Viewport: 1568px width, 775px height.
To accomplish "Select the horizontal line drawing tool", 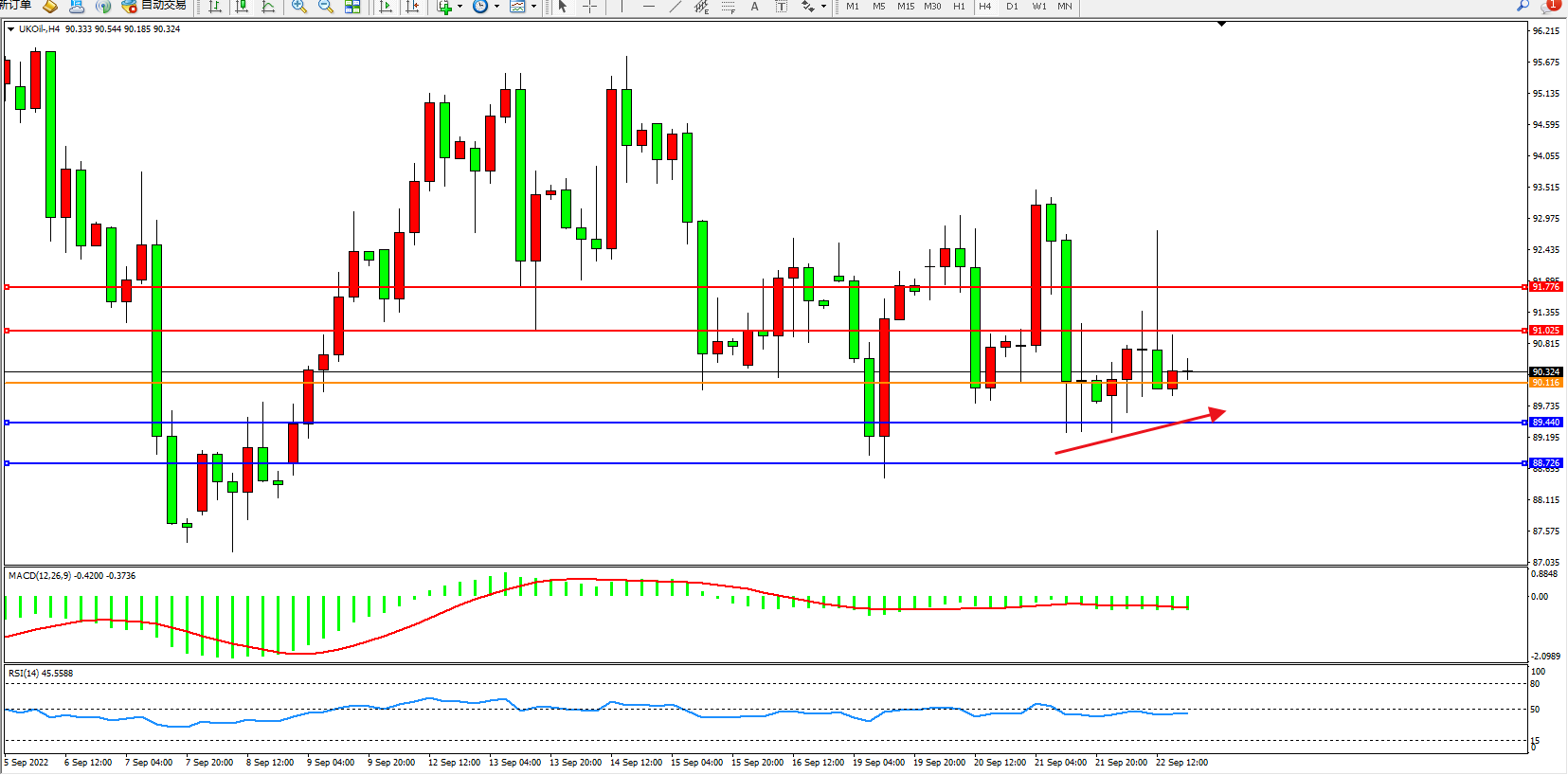I will [648, 7].
